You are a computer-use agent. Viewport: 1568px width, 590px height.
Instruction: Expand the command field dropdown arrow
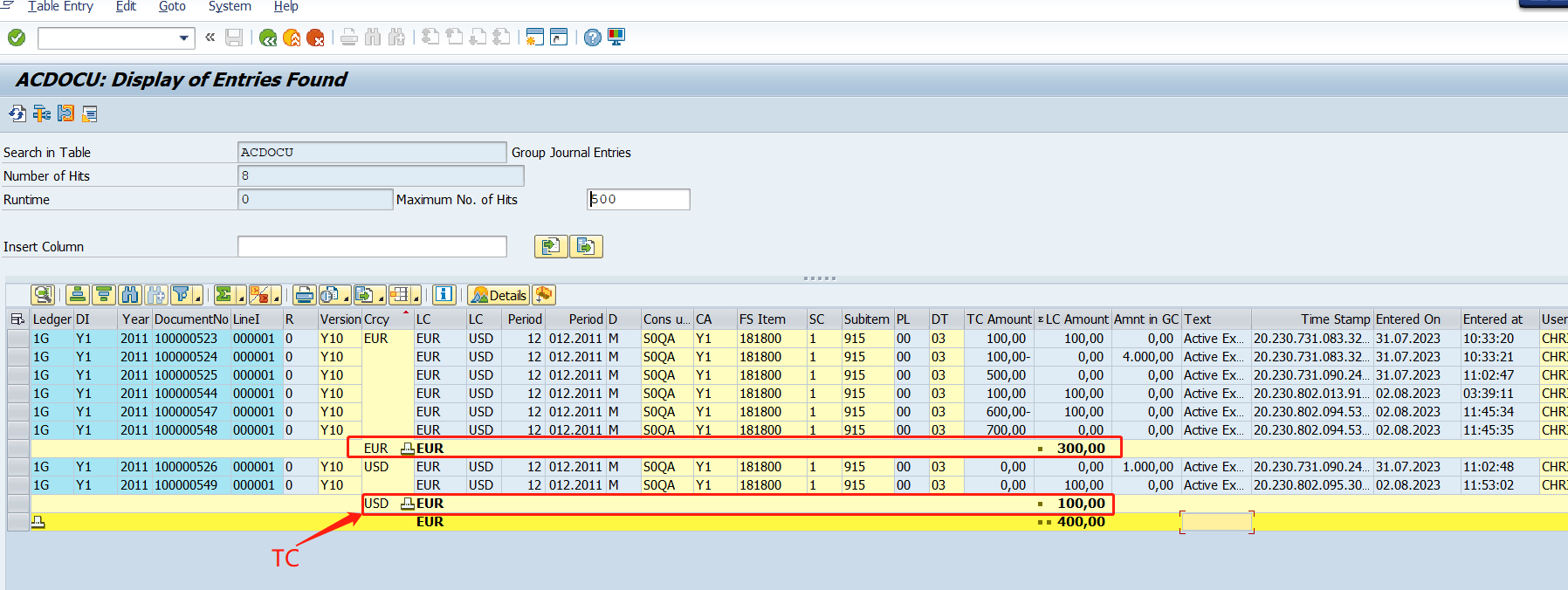tap(183, 38)
